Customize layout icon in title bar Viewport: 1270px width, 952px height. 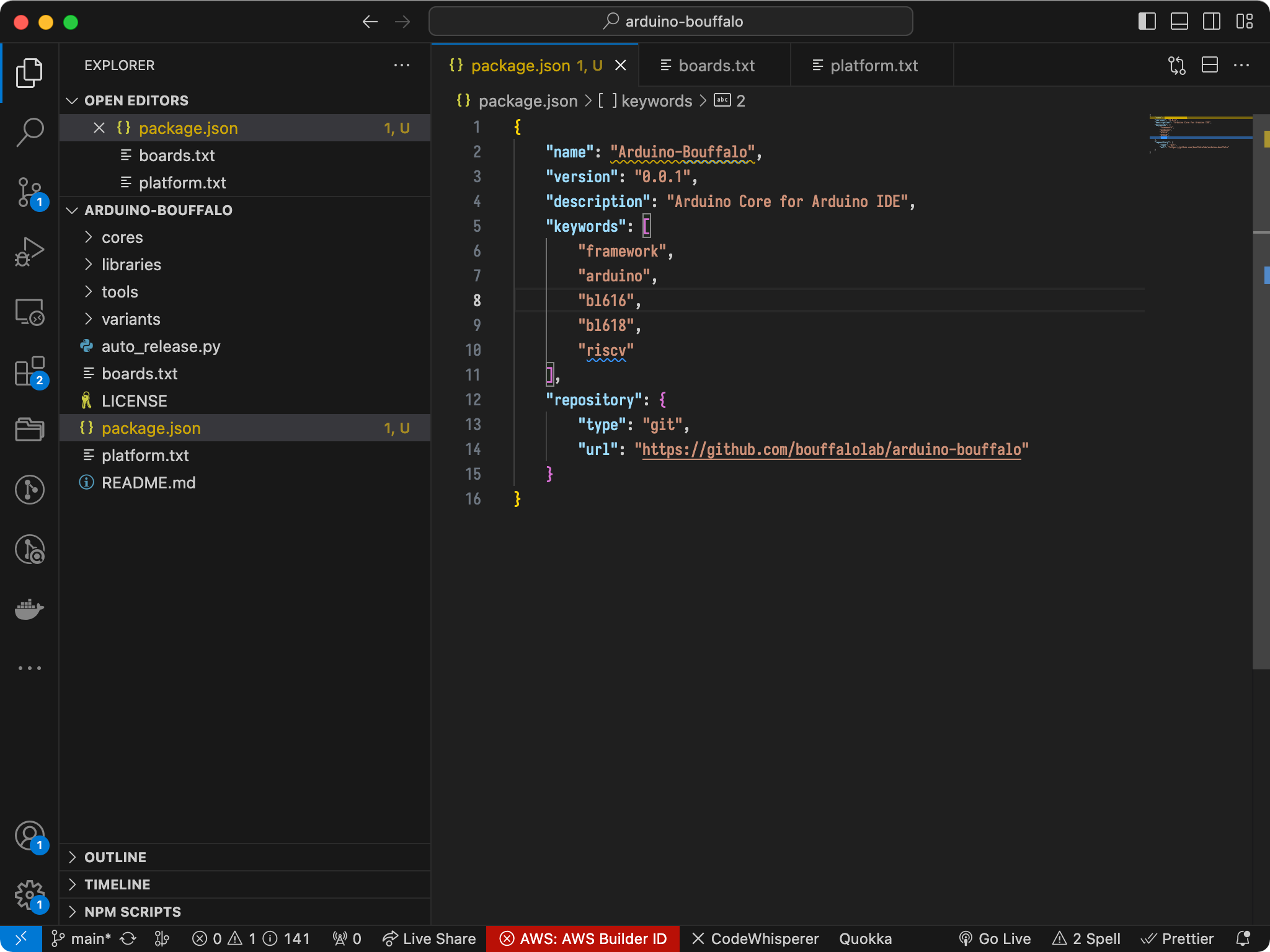coord(1244,22)
